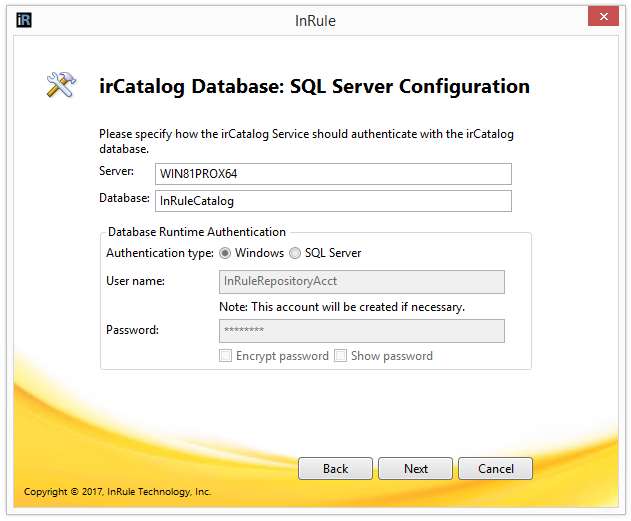Cancel the configuration wizard
The width and height of the screenshot is (631, 521).
click(495, 469)
